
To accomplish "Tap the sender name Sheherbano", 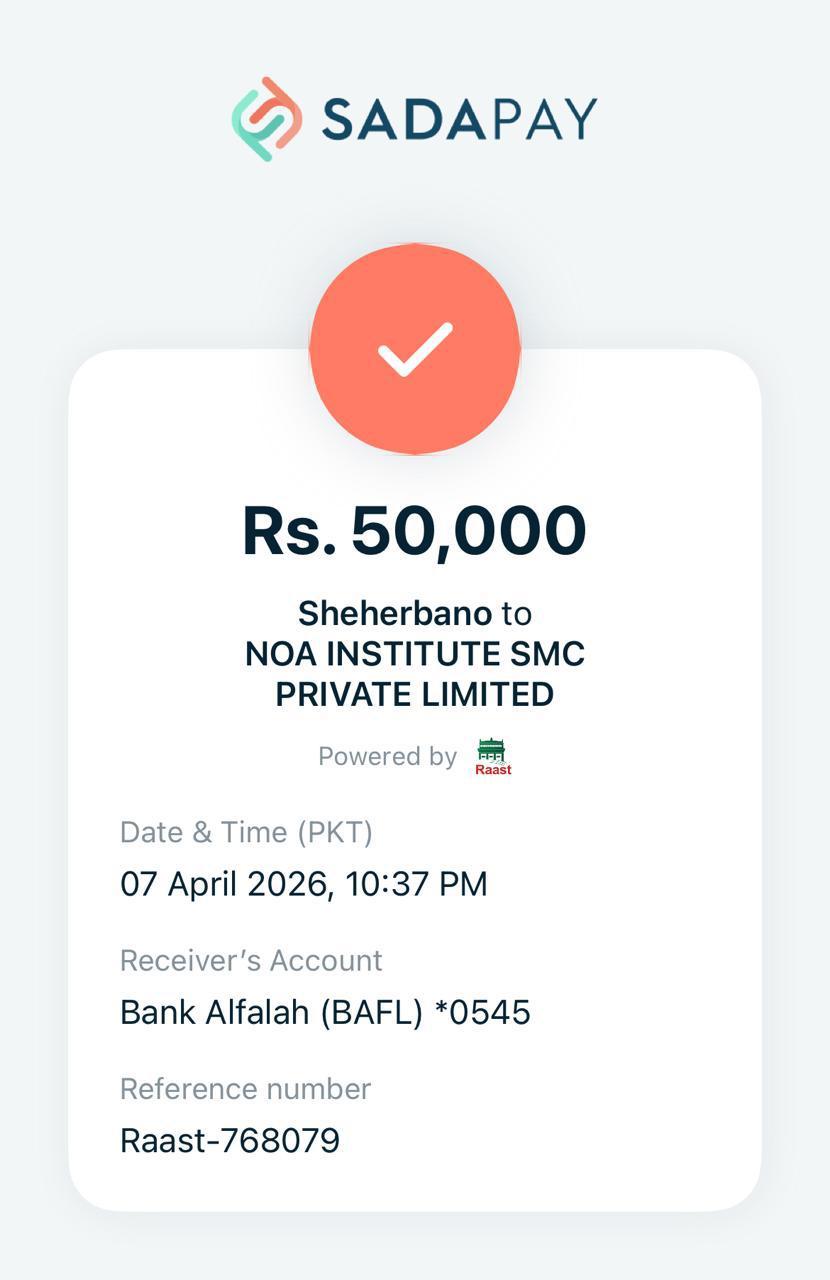I will (x=395, y=613).
